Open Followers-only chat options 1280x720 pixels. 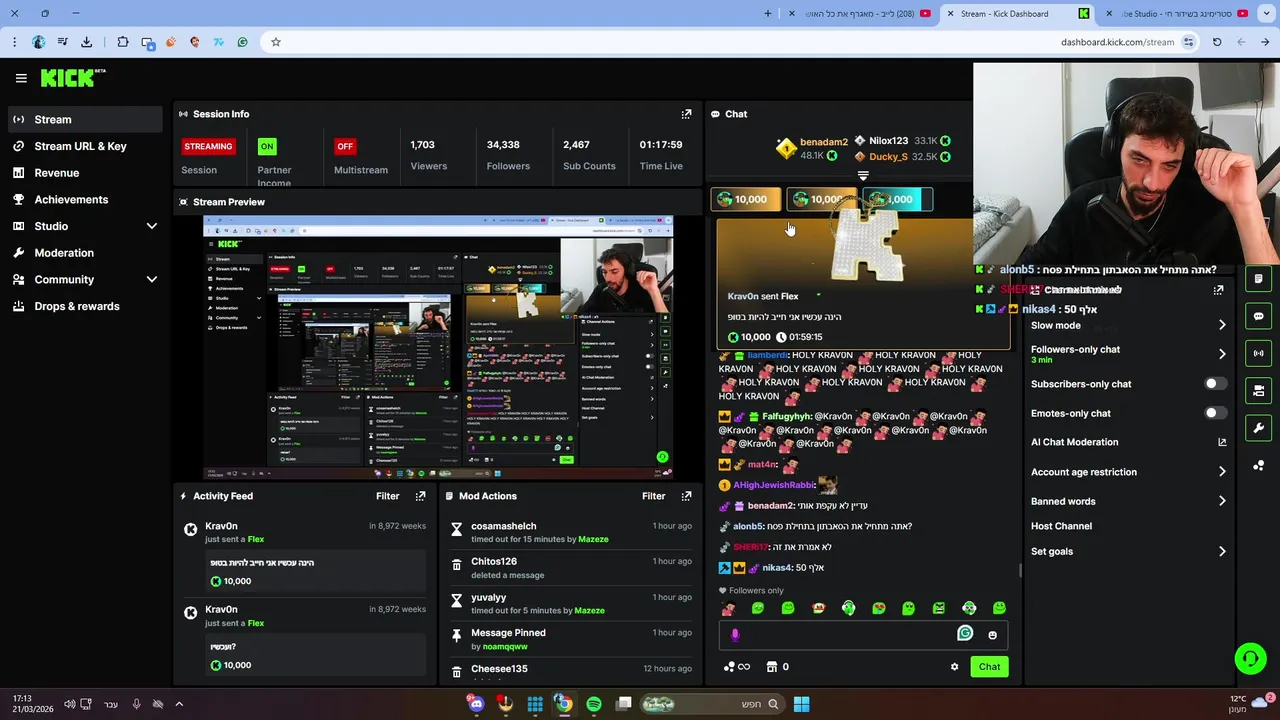pyautogui.click(x=1128, y=354)
